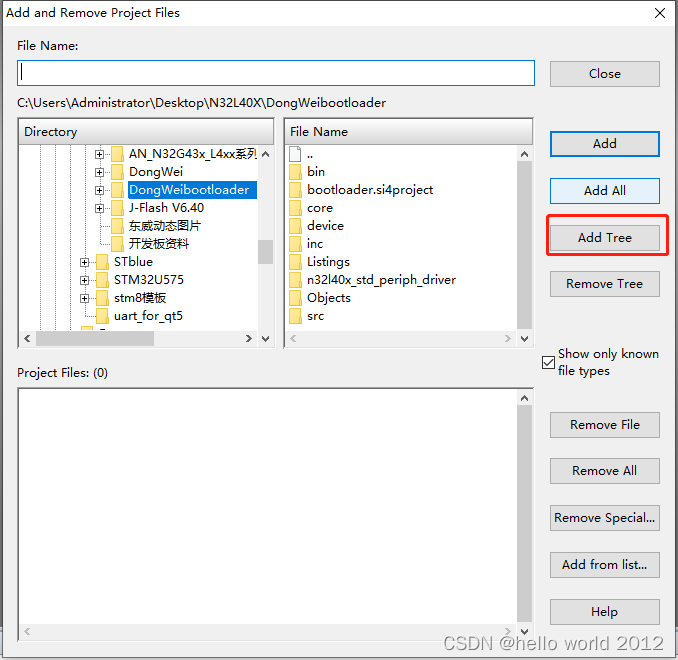Click the Project Files scroll-up arrow

tap(524, 398)
